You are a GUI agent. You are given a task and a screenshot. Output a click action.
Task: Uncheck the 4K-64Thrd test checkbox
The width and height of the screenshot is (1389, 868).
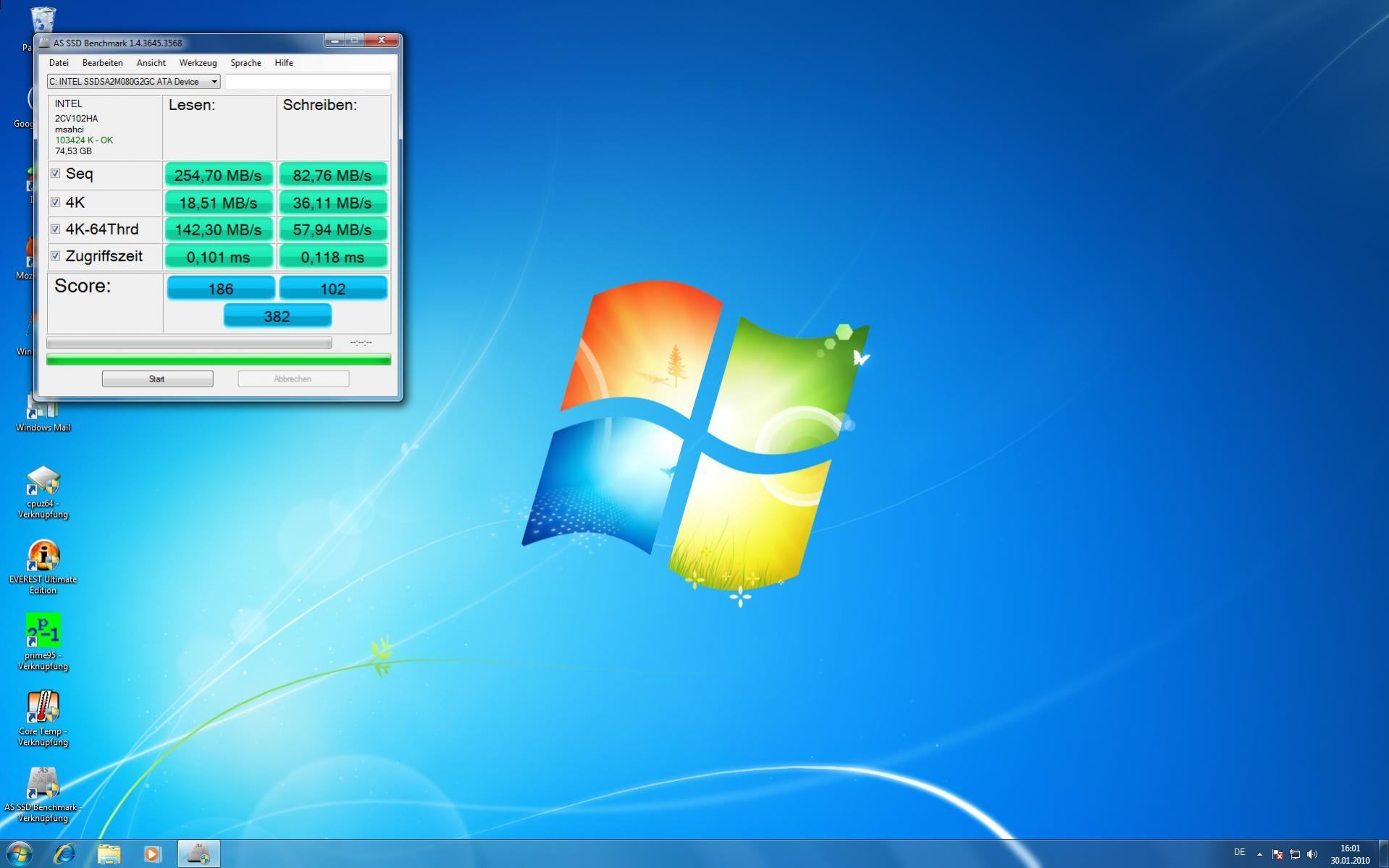click(55, 229)
